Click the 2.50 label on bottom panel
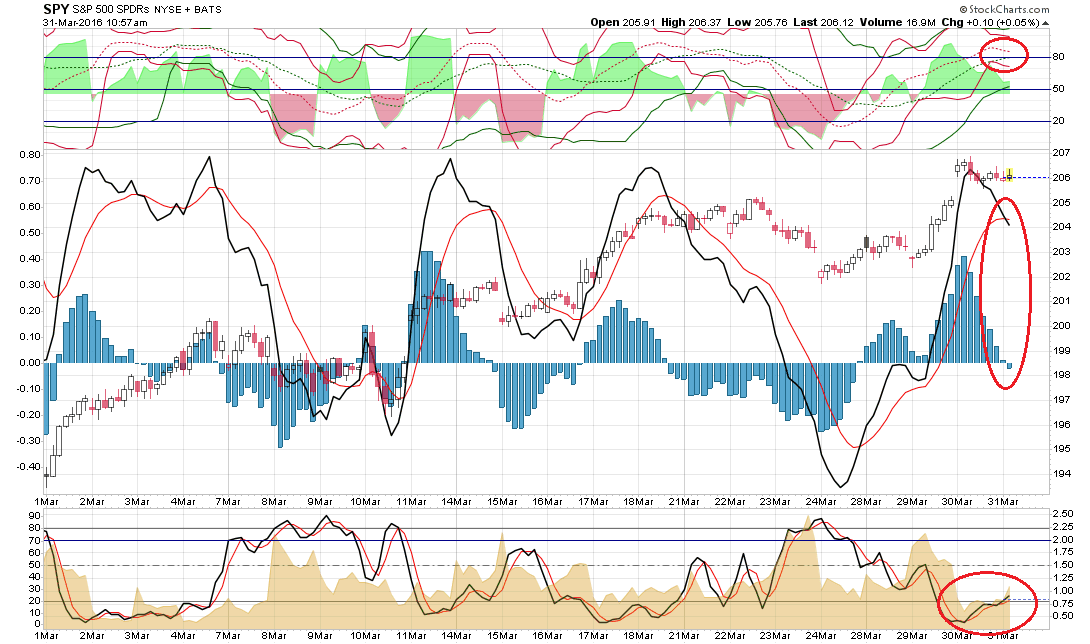This screenshot has width=1090, height=644. (x=1064, y=514)
